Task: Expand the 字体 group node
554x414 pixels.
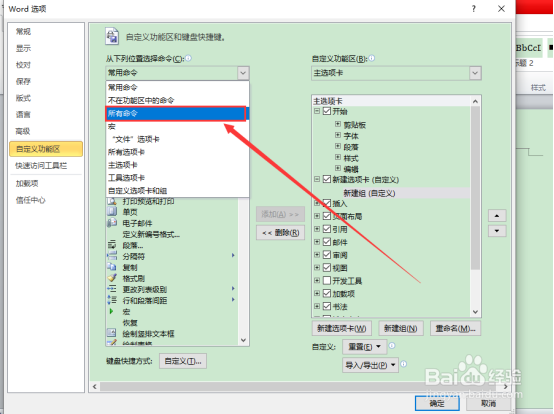Action: tap(338, 135)
